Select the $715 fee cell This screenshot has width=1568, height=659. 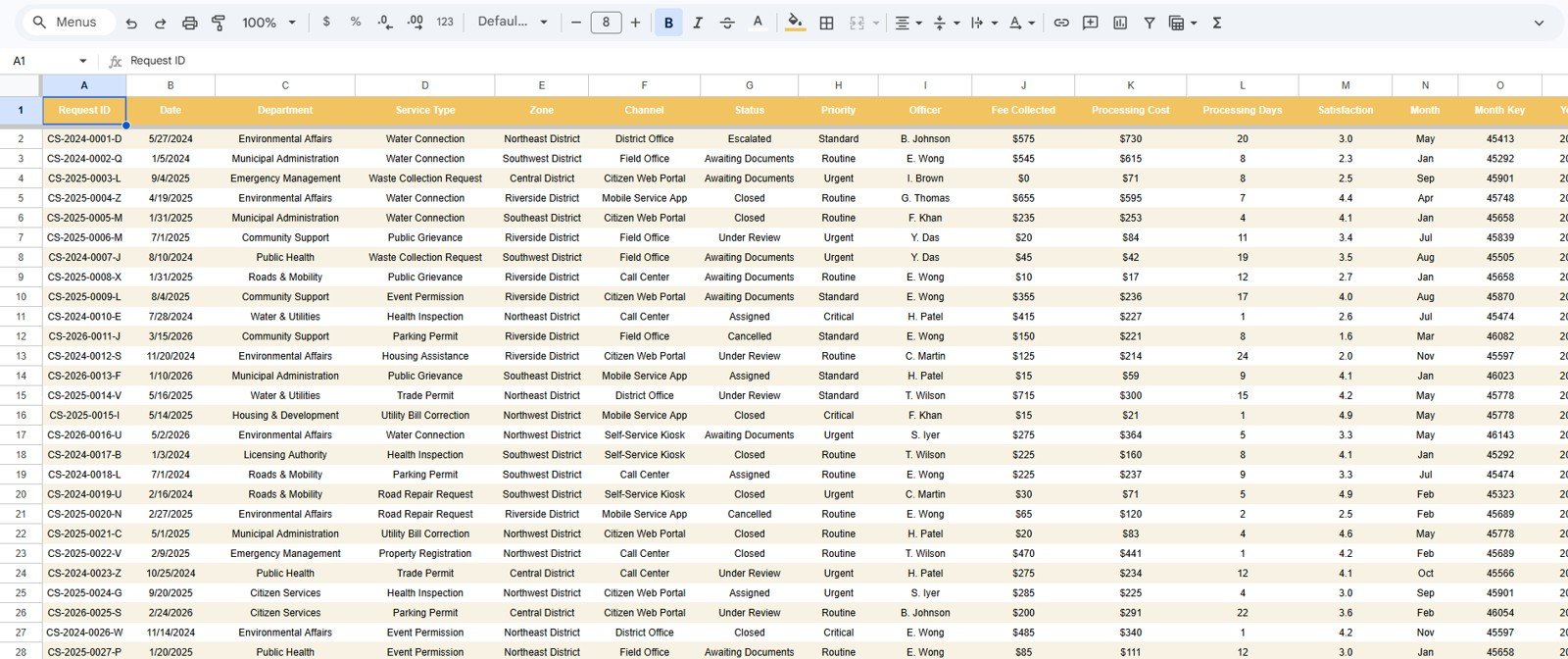[1023, 396]
